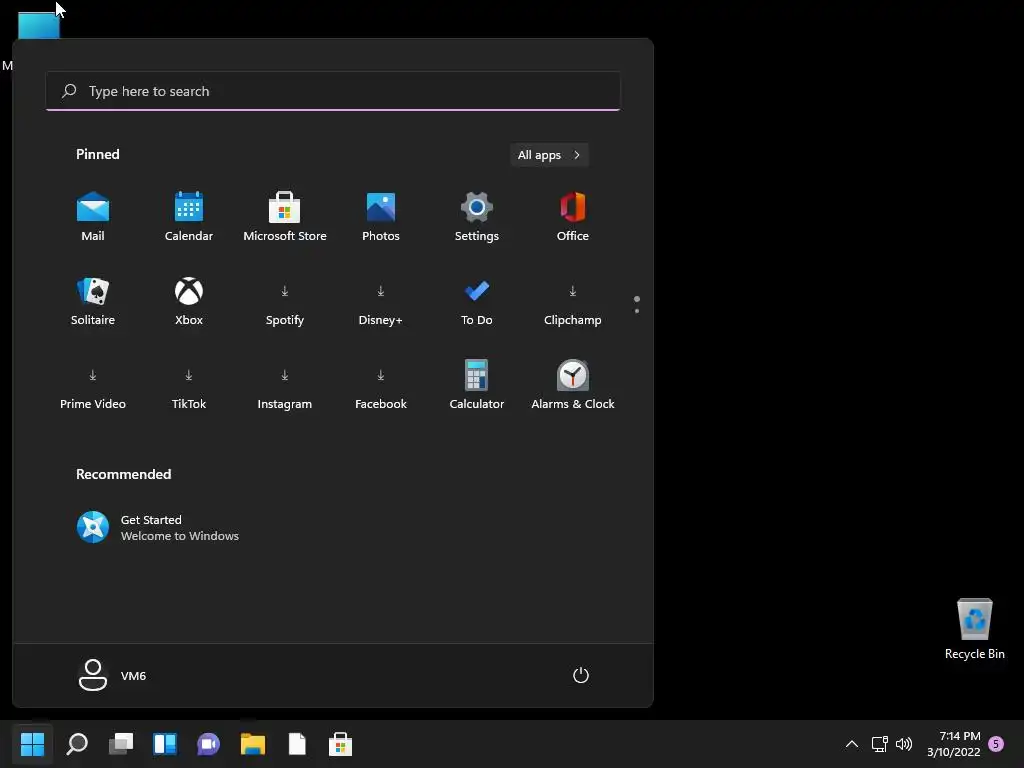Open Microsoft Store from pinned apps
Image resolution: width=1024 pixels, height=768 pixels.
(285, 217)
